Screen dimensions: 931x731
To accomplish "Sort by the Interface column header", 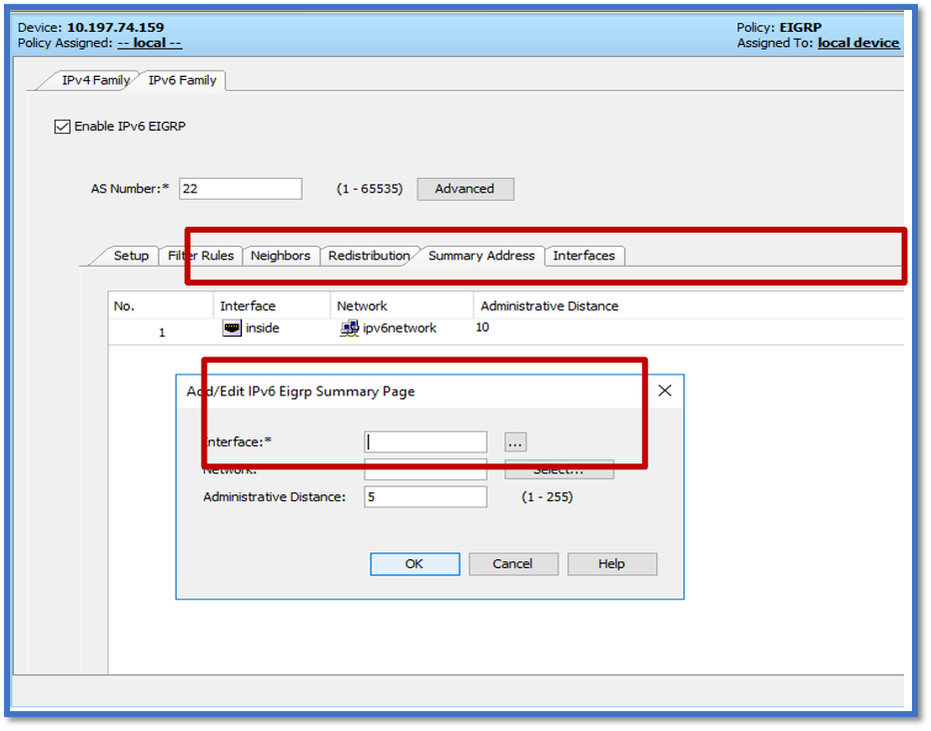I will pyautogui.click(x=271, y=306).
